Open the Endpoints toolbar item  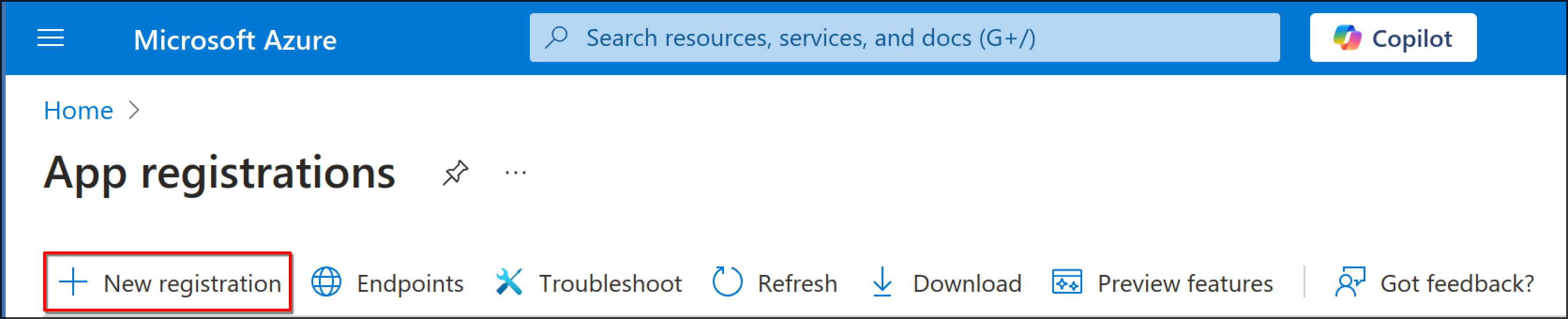(x=410, y=284)
